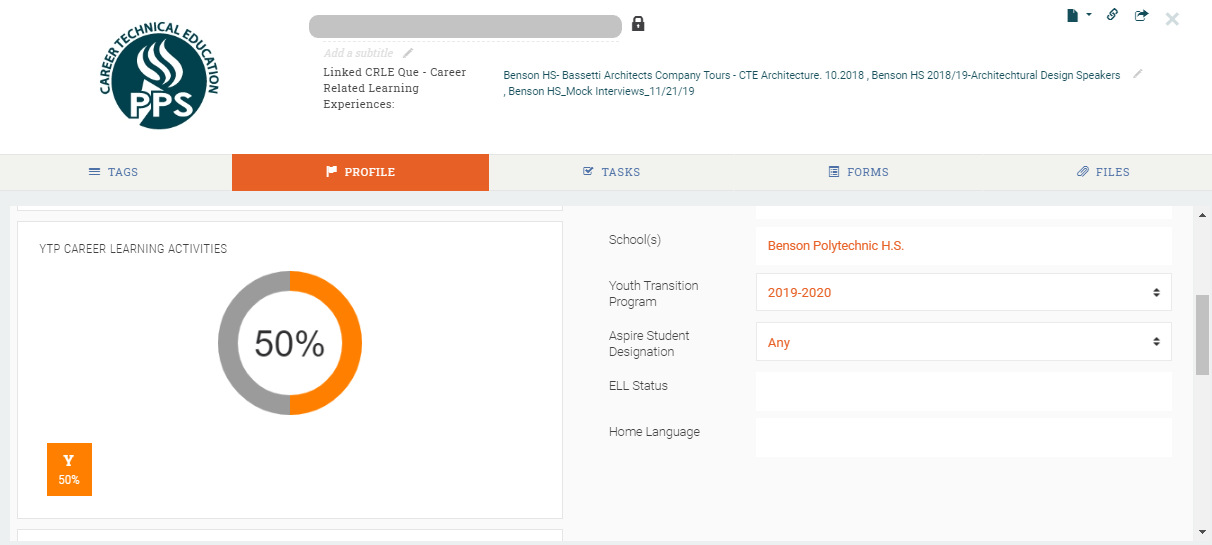The width and height of the screenshot is (1212, 545).
Task: Click the share export arrow icon
Action: tap(1141, 15)
